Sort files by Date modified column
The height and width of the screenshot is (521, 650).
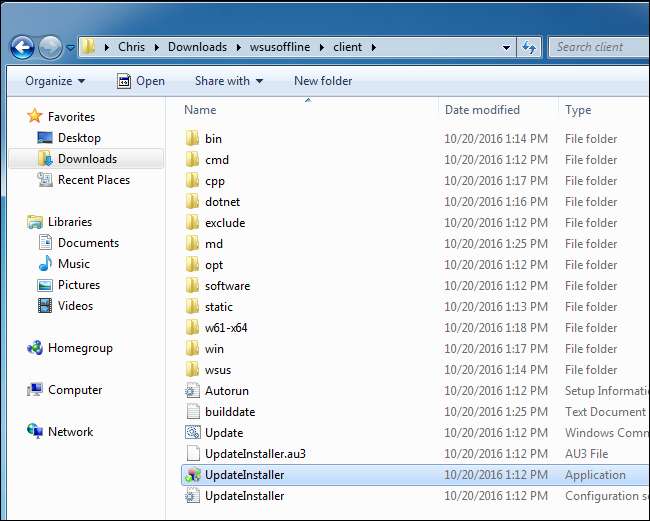[482, 110]
